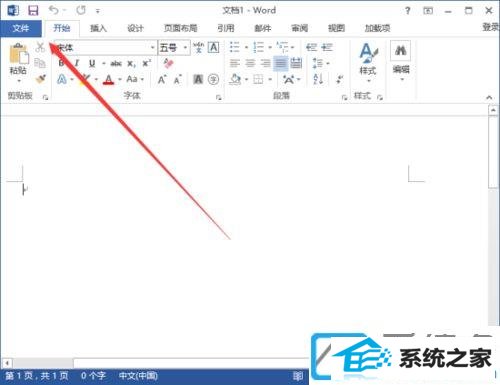Toggle Underline formatting

tap(92, 63)
